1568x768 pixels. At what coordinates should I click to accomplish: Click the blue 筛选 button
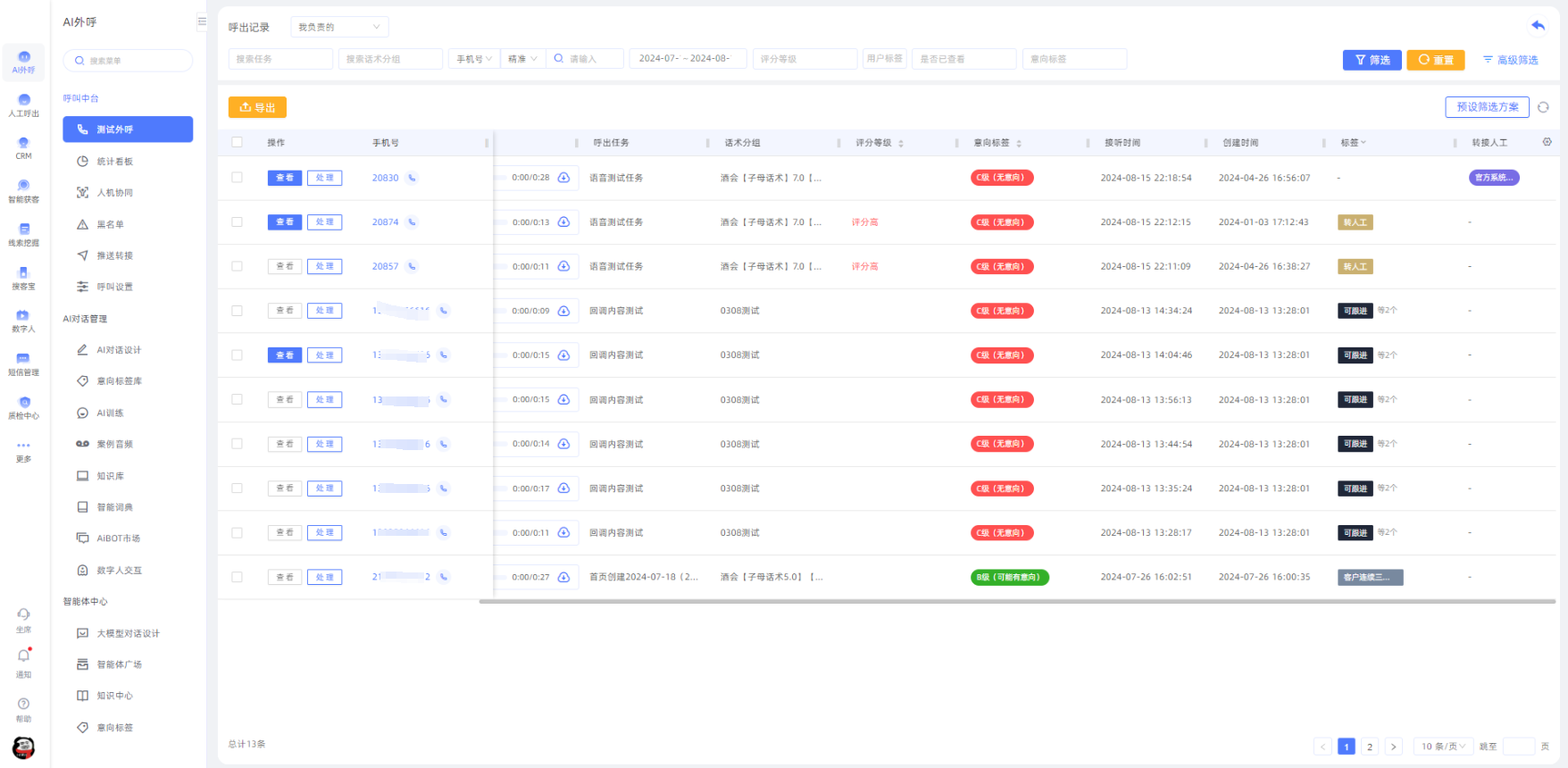[x=1372, y=60]
